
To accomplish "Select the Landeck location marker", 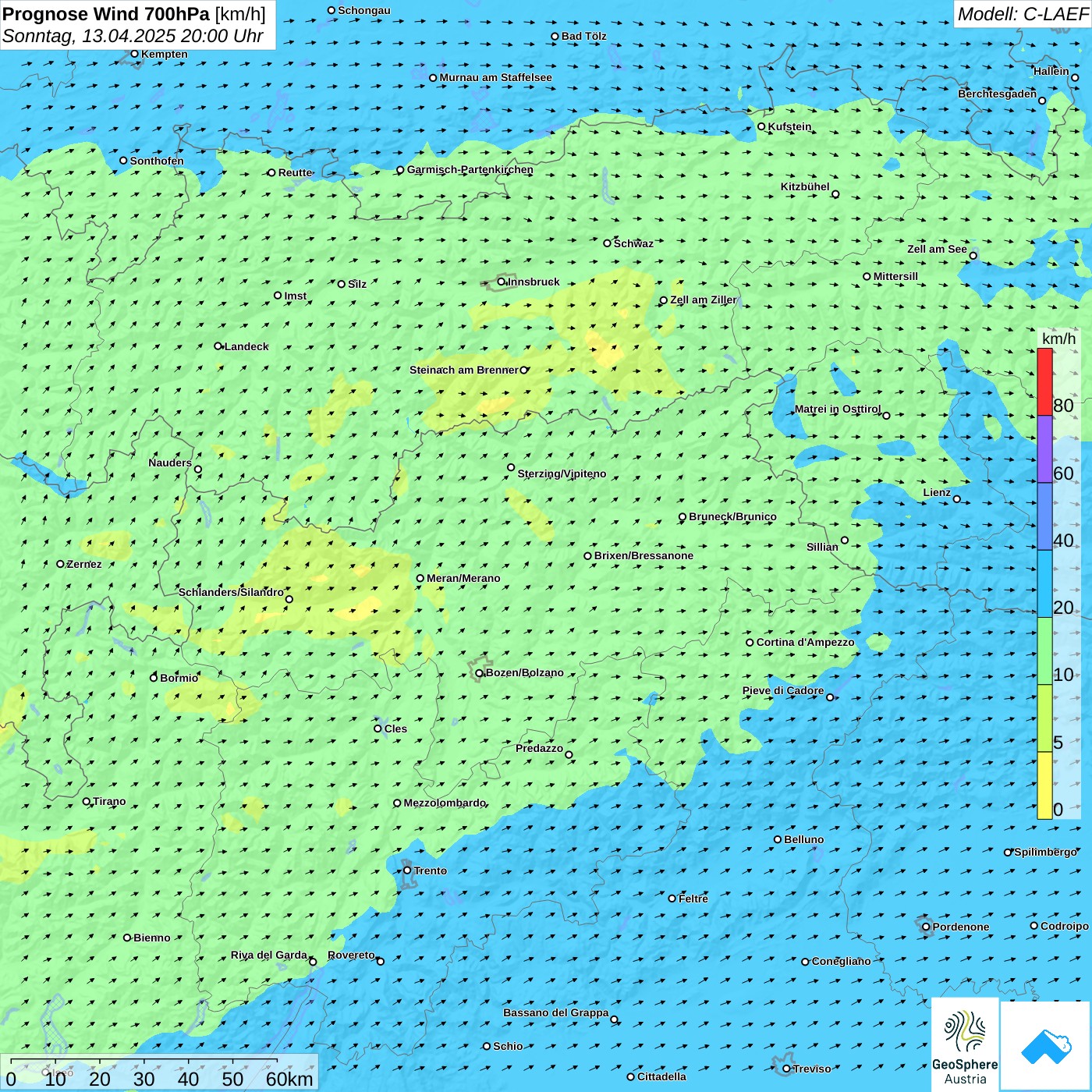I will (x=218, y=346).
